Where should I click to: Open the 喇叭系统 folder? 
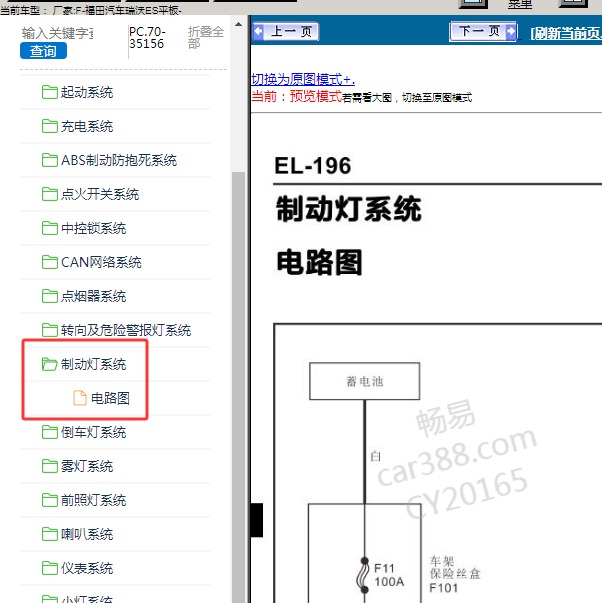click(x=87, y=534)
